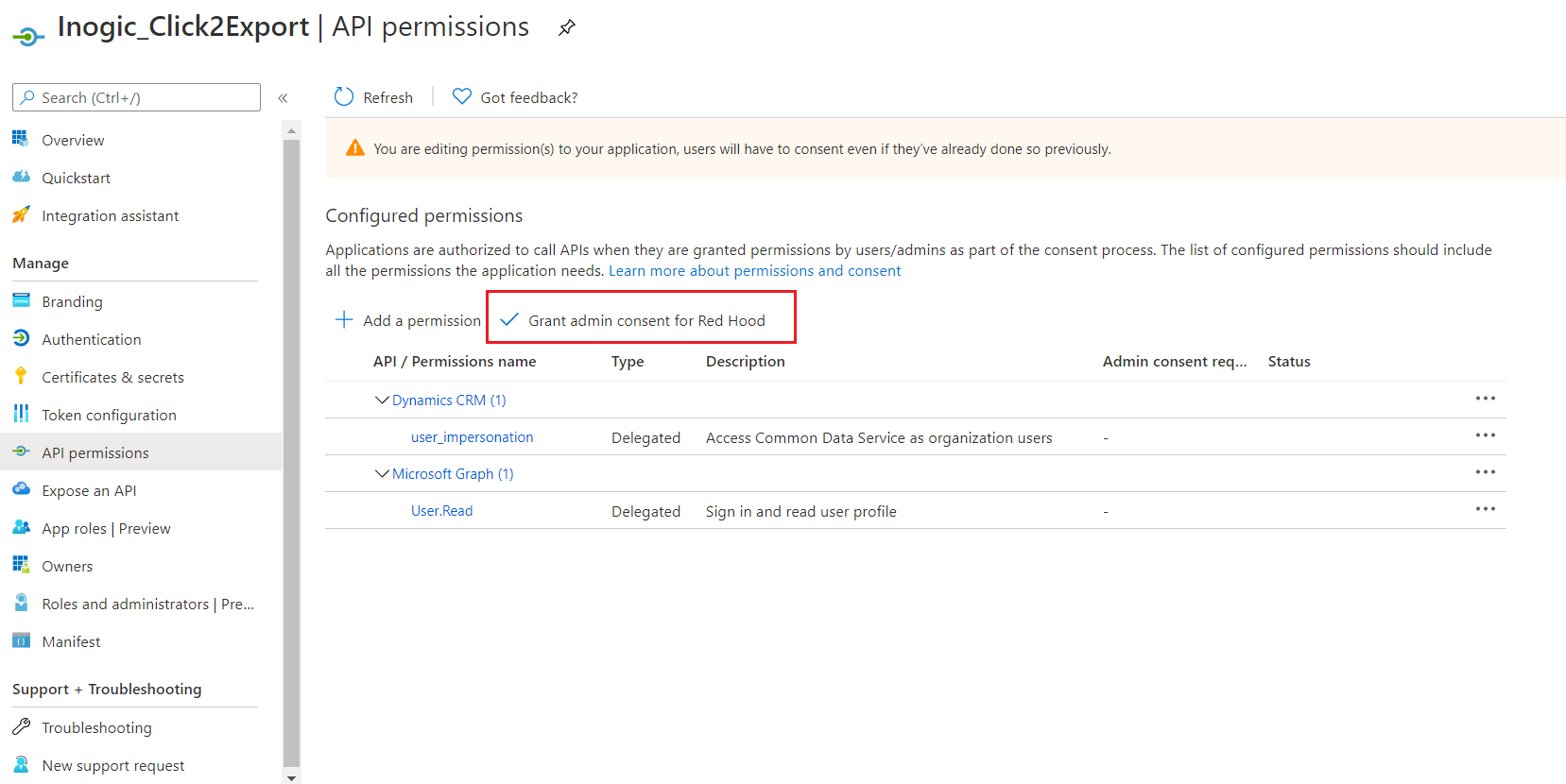Click the API permissions sidebar icon
Screen dimensions: 1566x784
[21, 452]
